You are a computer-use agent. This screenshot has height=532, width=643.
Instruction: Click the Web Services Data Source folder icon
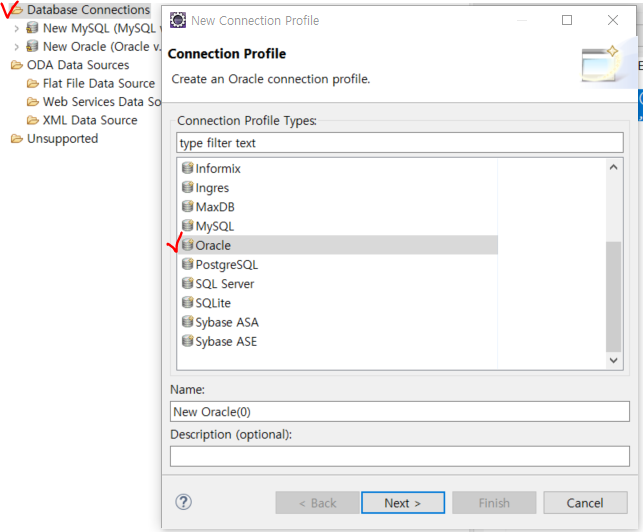(33, 102)
